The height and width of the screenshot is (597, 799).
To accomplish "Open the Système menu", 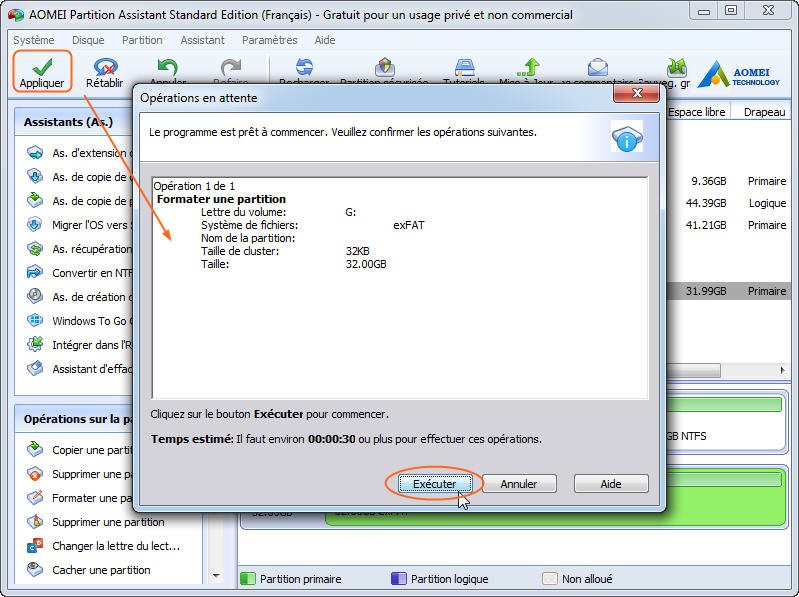I will pyautogui.click(x=34, y=40).
